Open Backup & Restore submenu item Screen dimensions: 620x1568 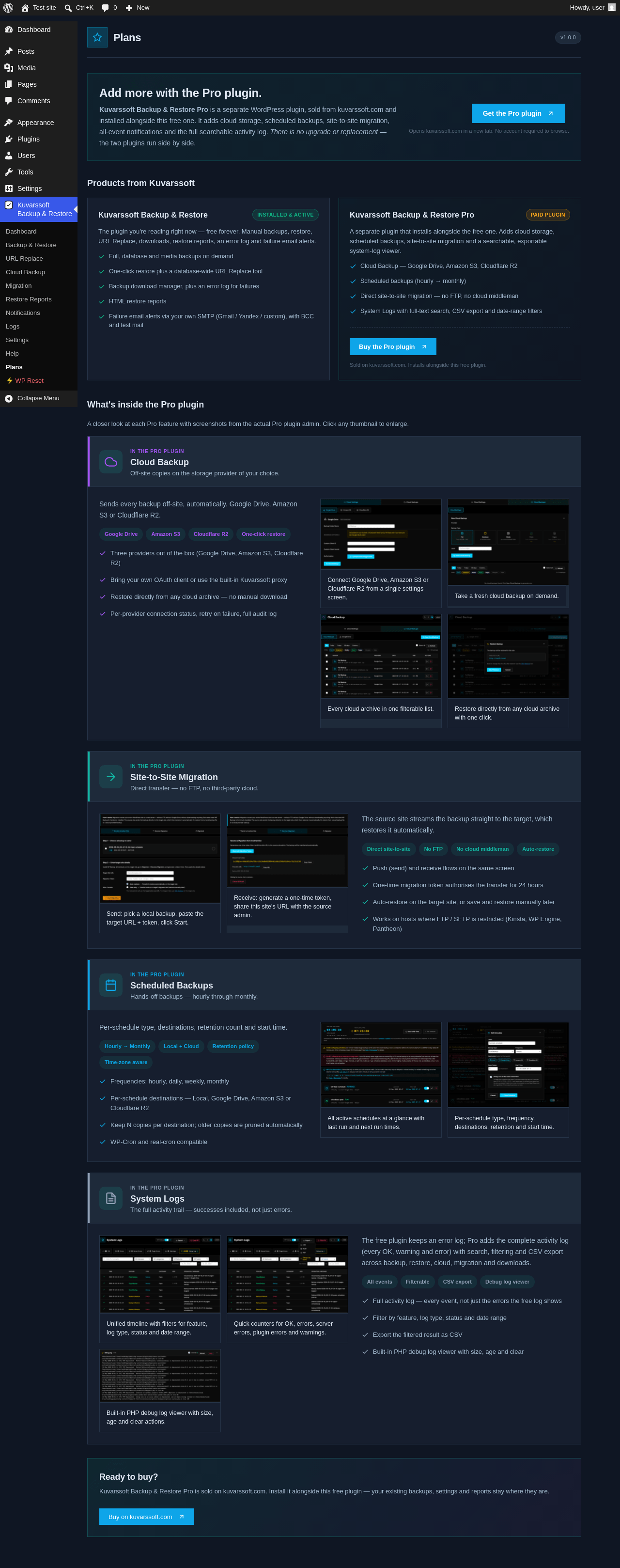point(31,245)
